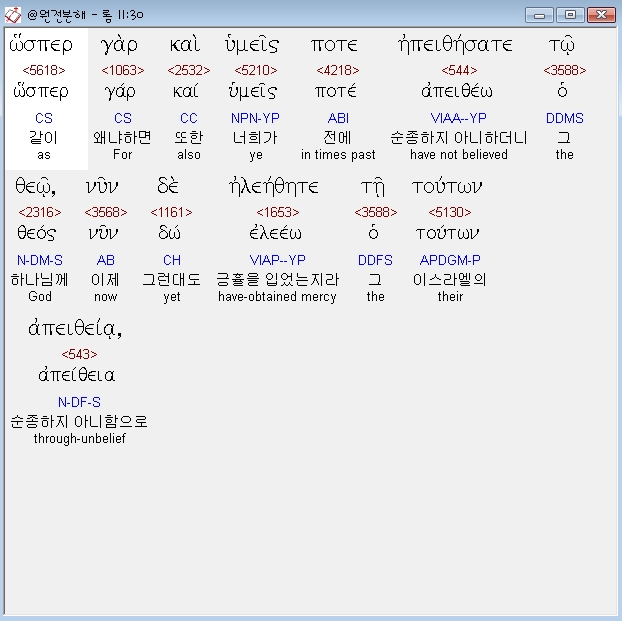Select the Greek word ἠλεήθητε

pos(274,187)
